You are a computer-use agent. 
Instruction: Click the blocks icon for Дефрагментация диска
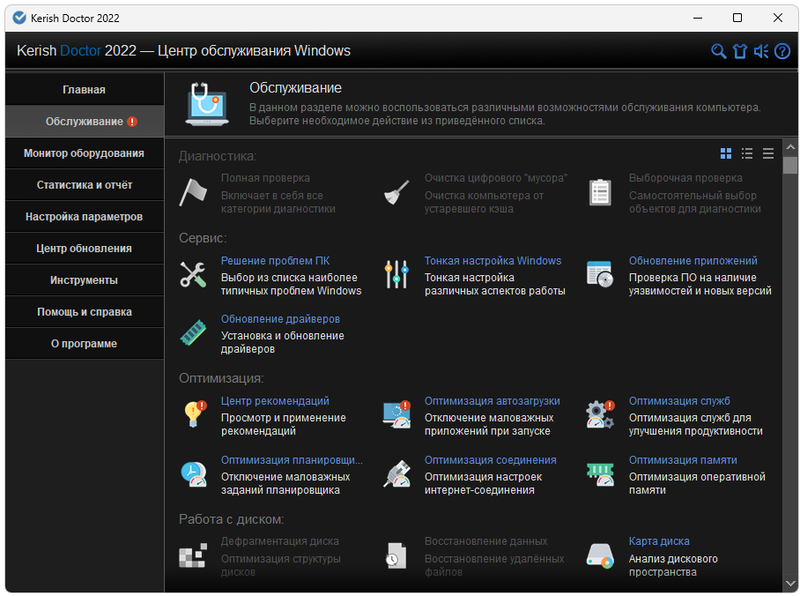click(193, 555)
